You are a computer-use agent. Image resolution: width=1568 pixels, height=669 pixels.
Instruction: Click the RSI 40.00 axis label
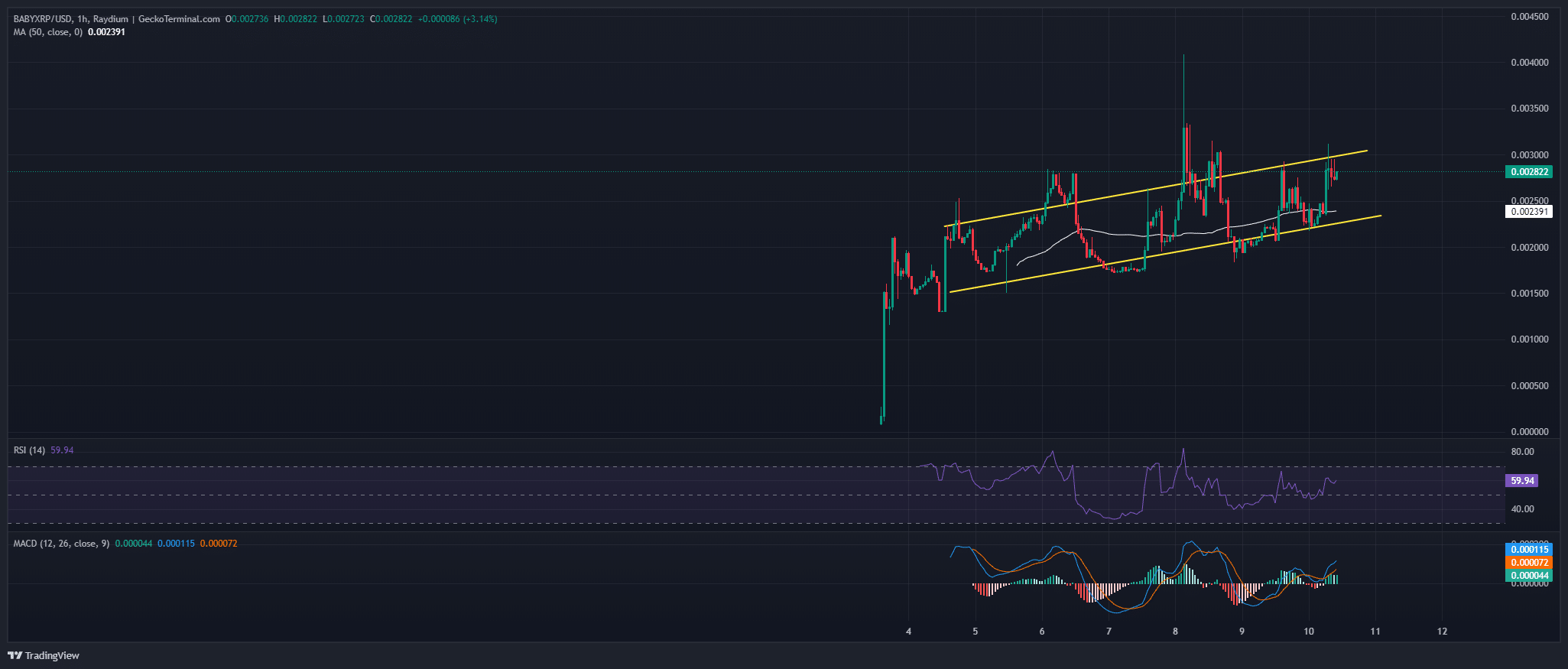(1523, 509)
